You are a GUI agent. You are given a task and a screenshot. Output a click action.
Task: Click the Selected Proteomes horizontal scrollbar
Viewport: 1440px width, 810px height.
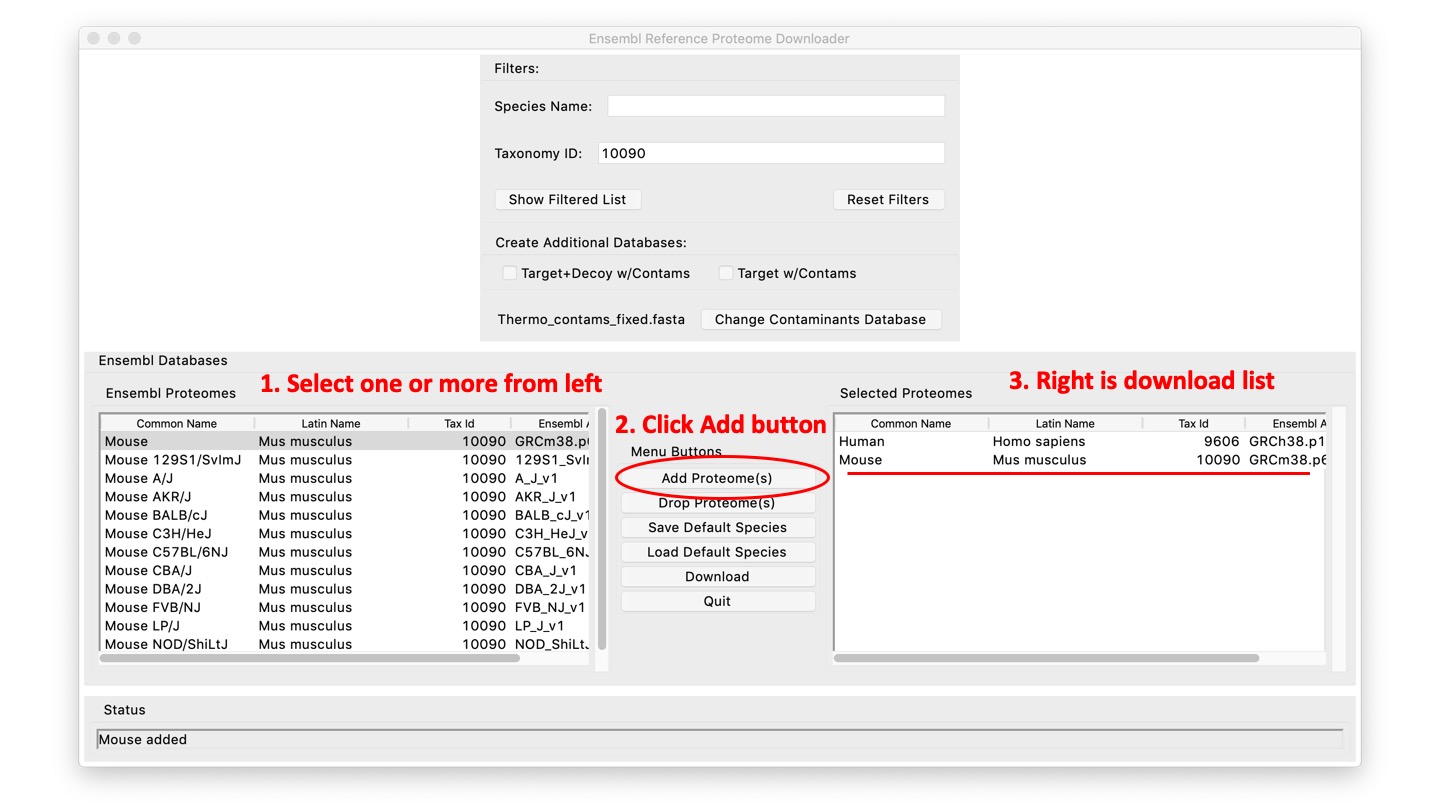pos(1046,658)
